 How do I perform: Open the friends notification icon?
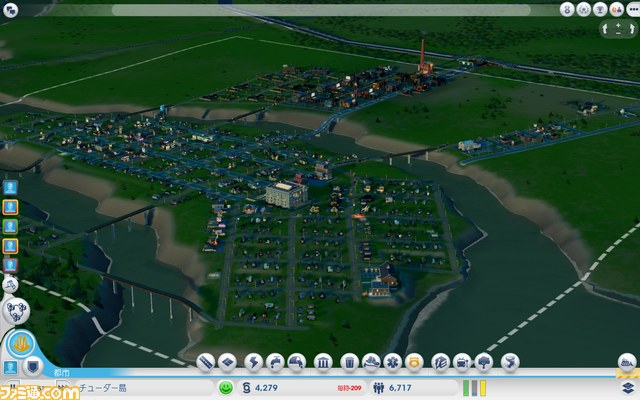(616, 9)
